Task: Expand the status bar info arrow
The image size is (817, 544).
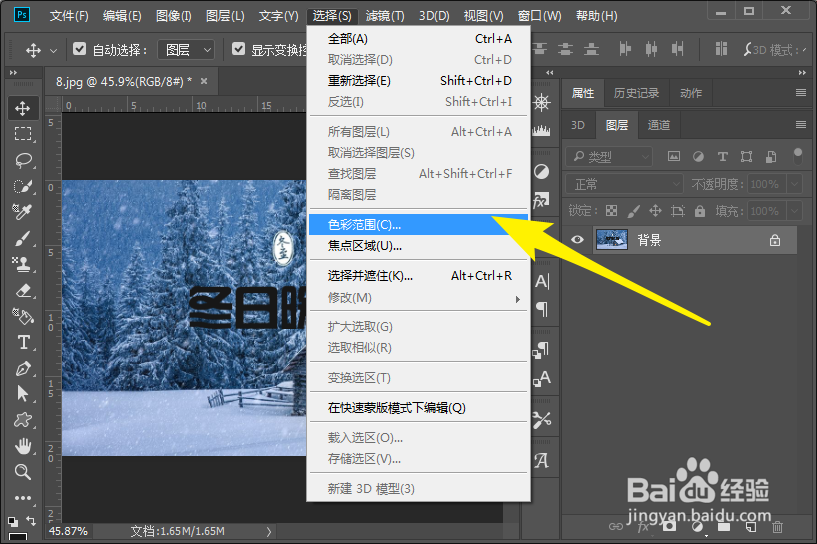Action: pyautogui.click(x=269, y=531)
